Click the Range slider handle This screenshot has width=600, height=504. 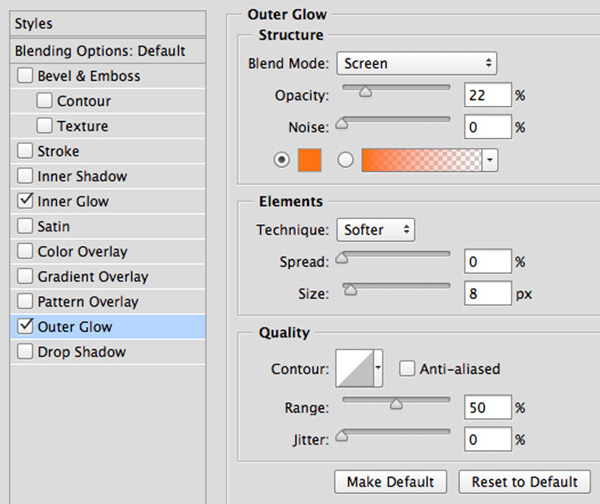pyautogui.click(x=396, y=404)
